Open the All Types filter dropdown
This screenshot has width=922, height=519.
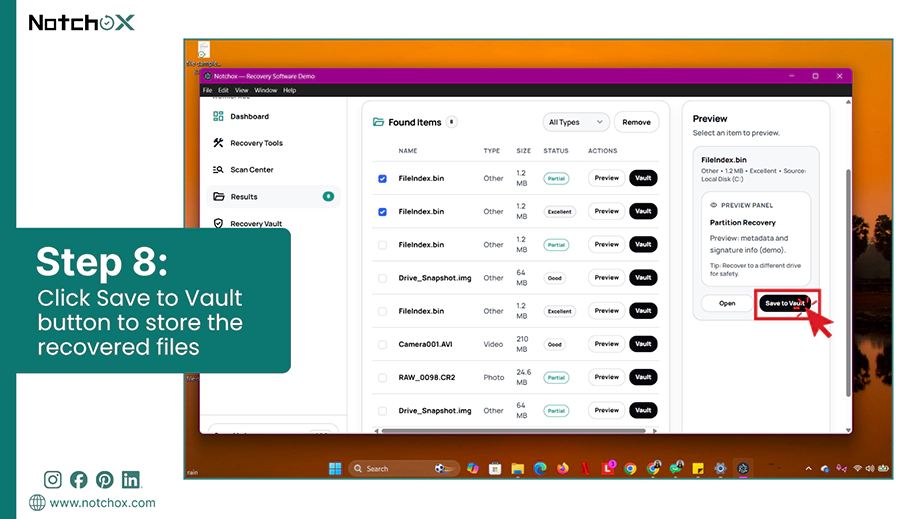[x=576, y=122]
